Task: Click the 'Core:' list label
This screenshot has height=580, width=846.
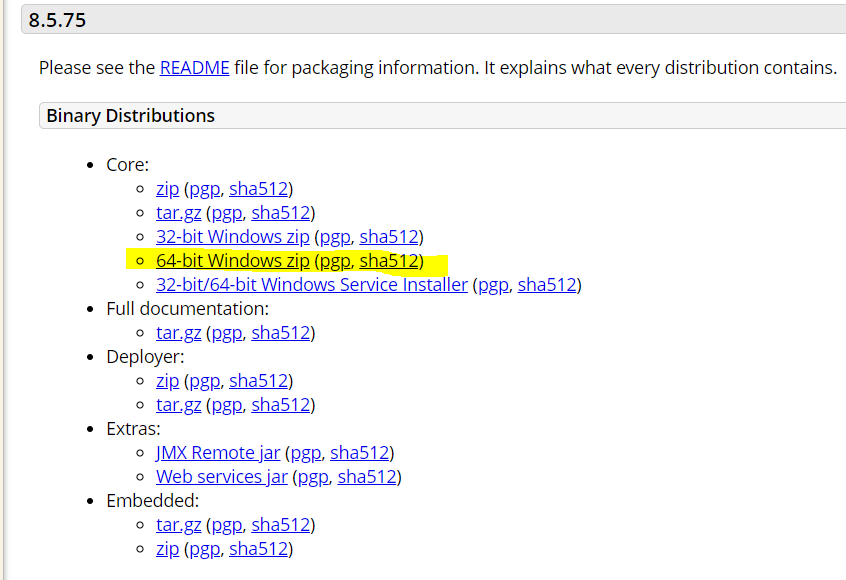Action: tap(127, 165)
